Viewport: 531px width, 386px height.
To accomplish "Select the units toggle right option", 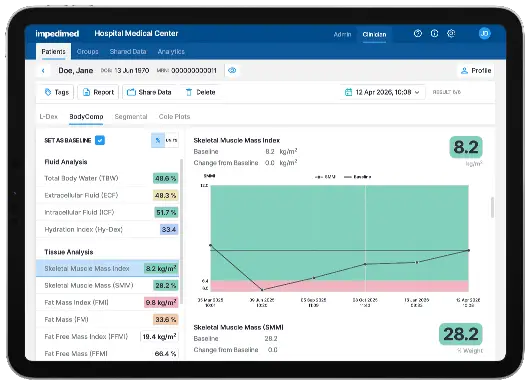I will point(171,140).
